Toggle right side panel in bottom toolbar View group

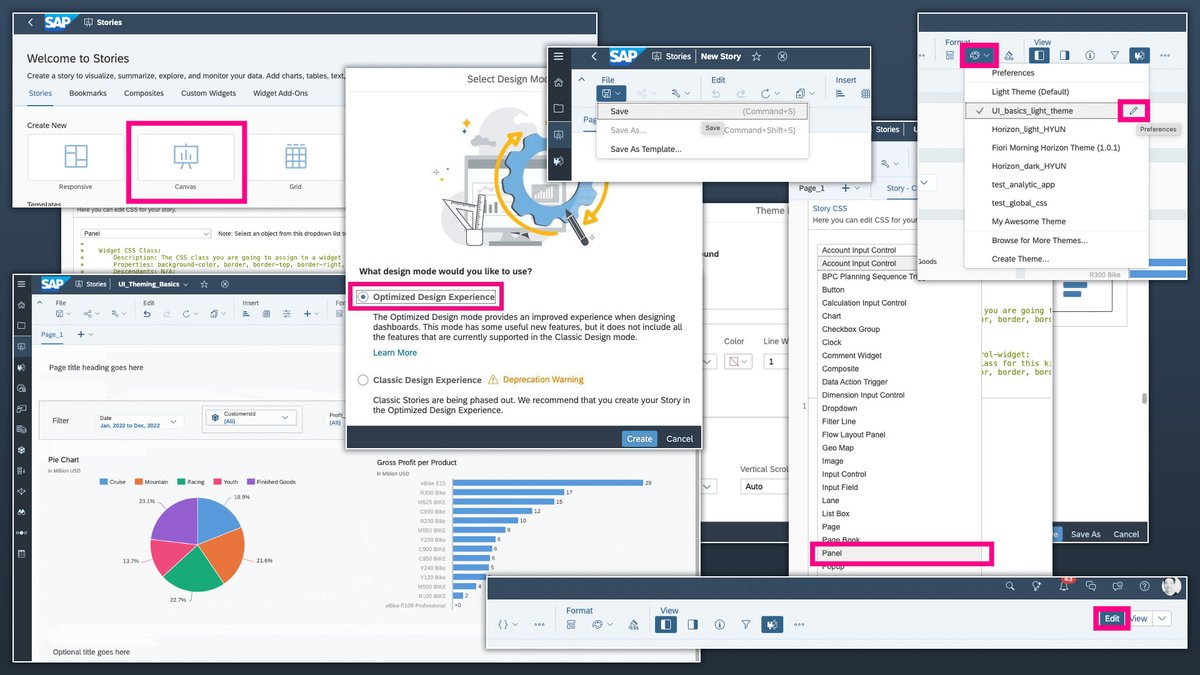693,624
